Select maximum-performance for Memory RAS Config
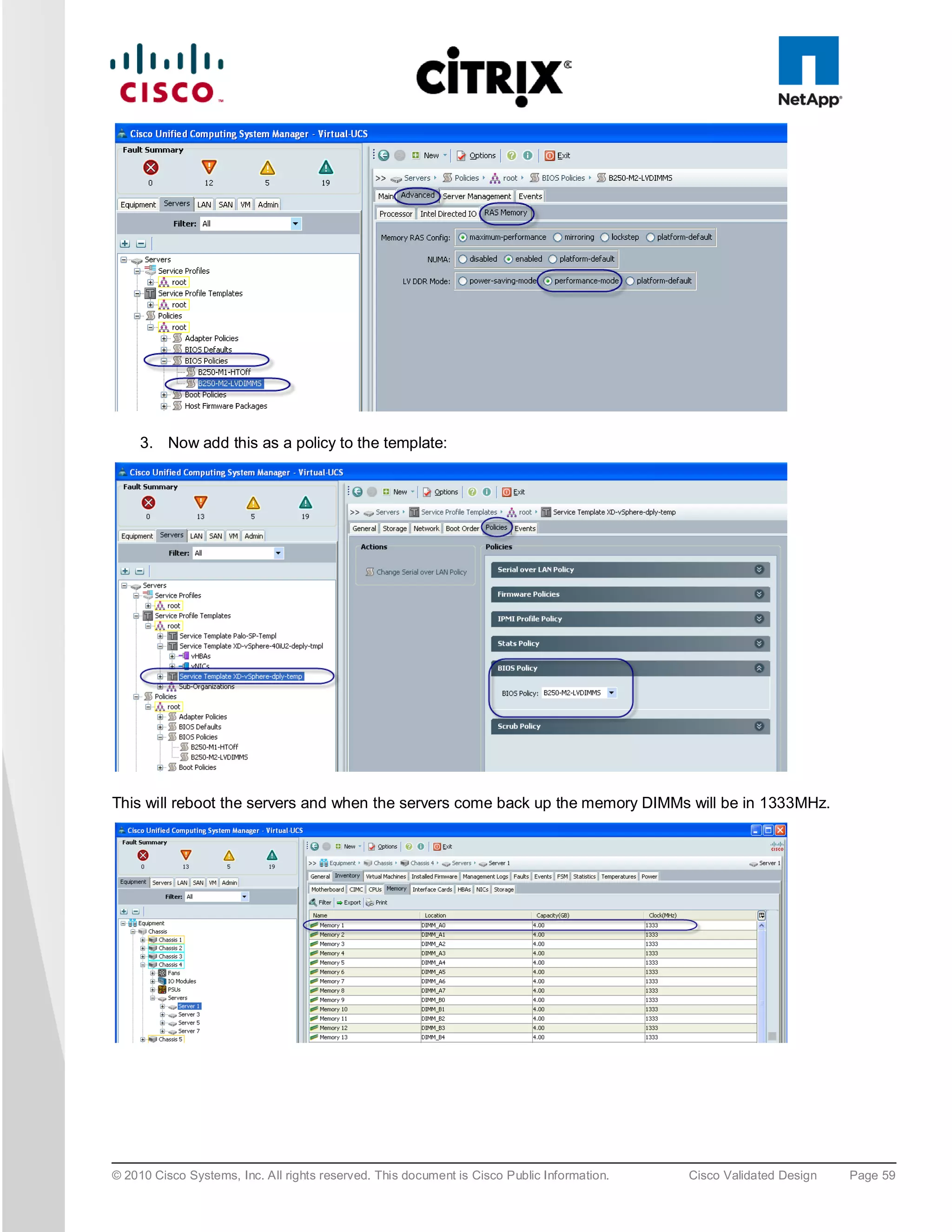Screen dimensions: 952x1232 463,238
